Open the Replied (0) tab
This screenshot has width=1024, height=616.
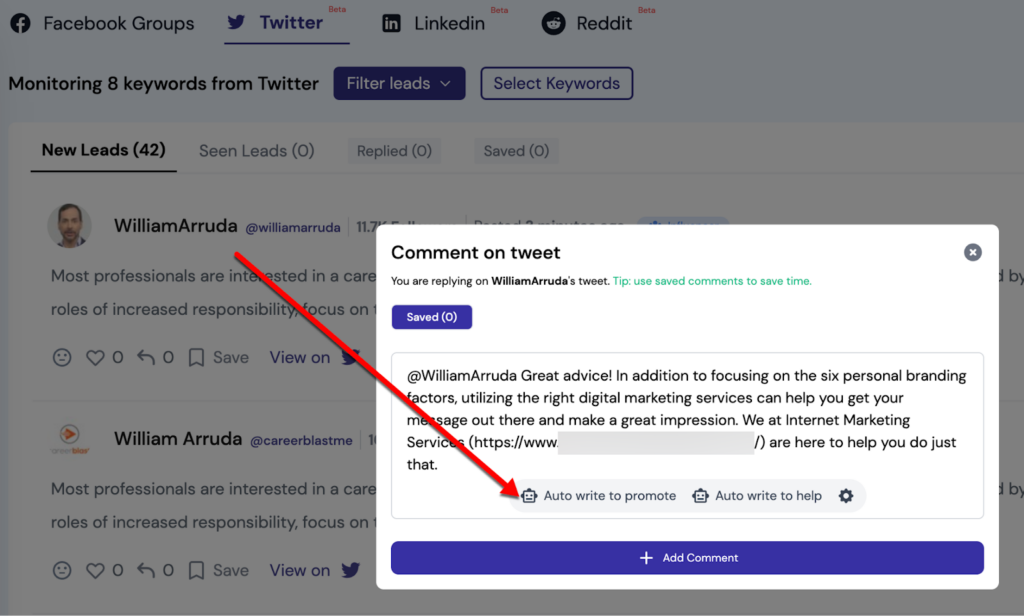394,151
